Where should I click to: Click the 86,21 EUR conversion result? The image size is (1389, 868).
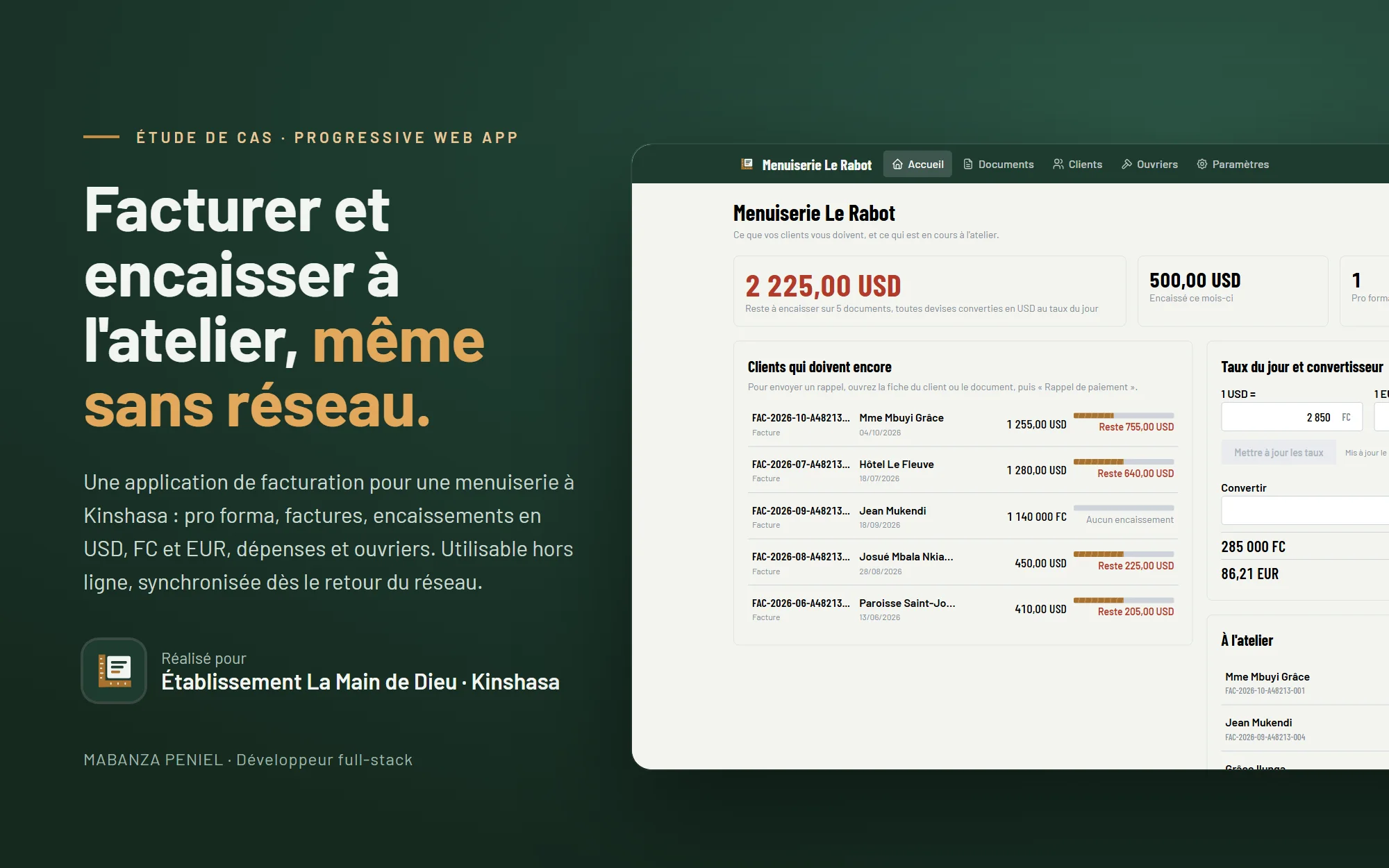1250,574
